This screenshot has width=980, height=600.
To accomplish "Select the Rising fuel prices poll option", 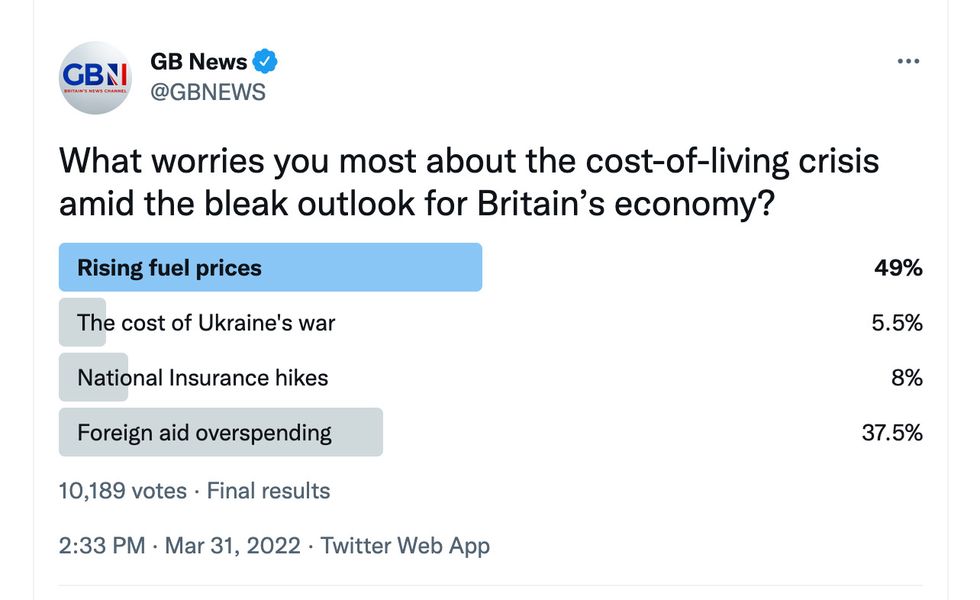I will pos(270,267).
